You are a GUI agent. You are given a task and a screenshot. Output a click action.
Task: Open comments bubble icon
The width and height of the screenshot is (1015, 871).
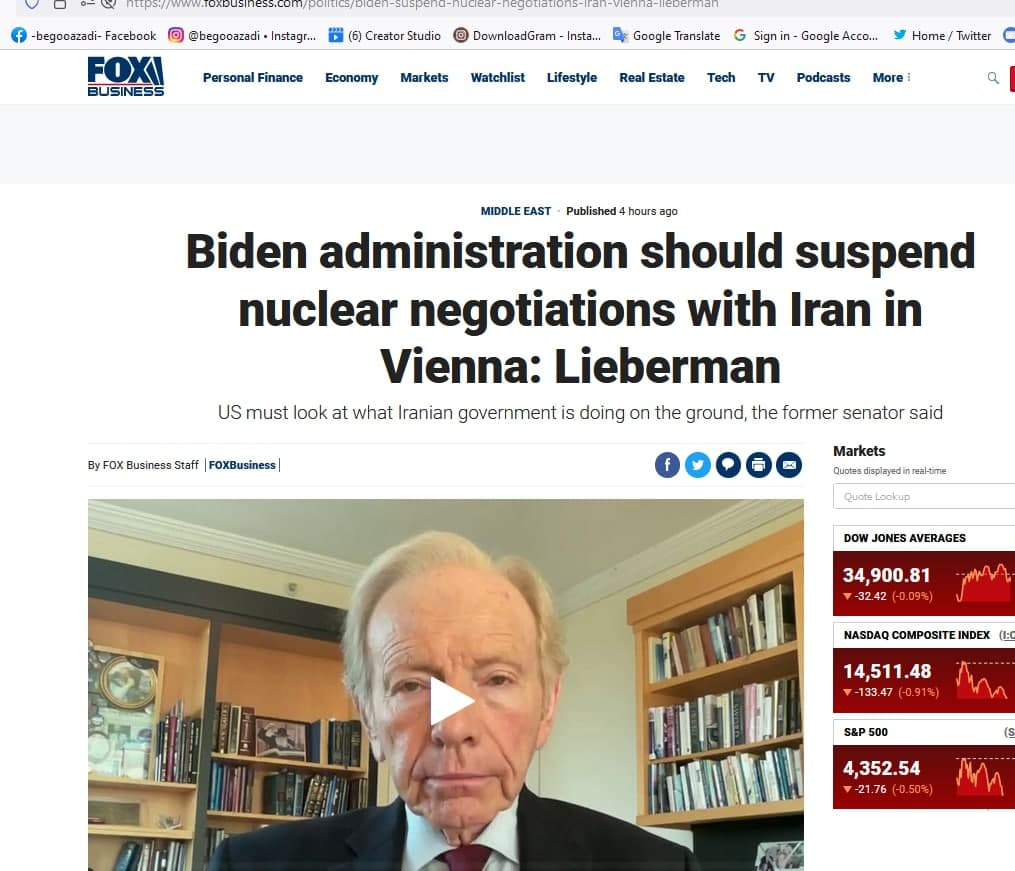click(728, 465)
